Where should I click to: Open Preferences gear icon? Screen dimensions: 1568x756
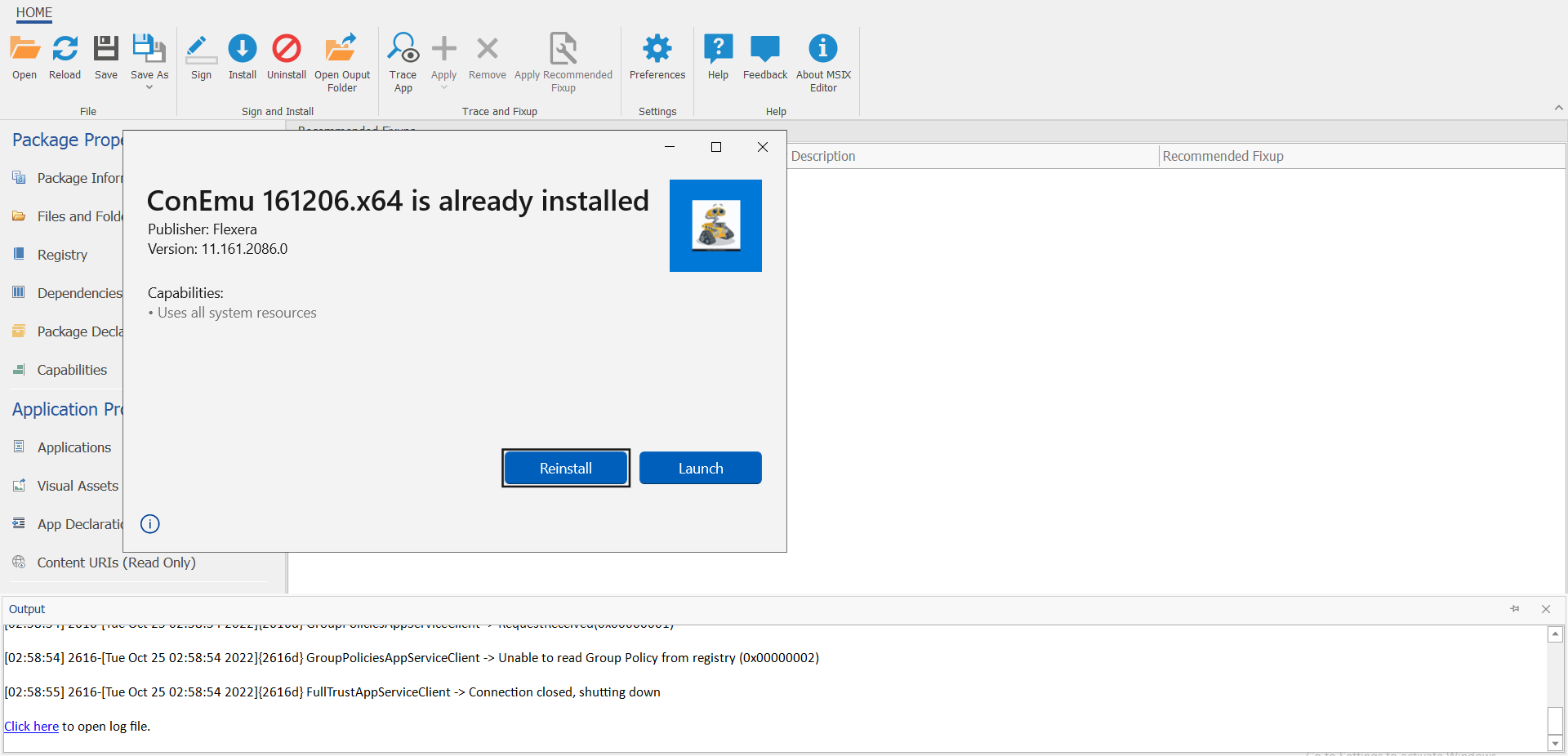(x=657, y=49)
